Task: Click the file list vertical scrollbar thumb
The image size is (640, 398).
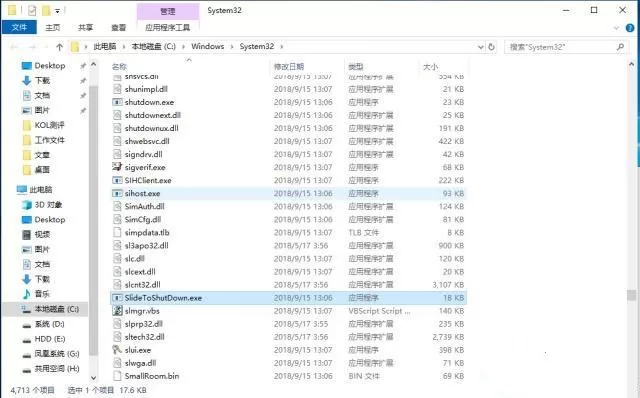Action: tap(631, 295)
